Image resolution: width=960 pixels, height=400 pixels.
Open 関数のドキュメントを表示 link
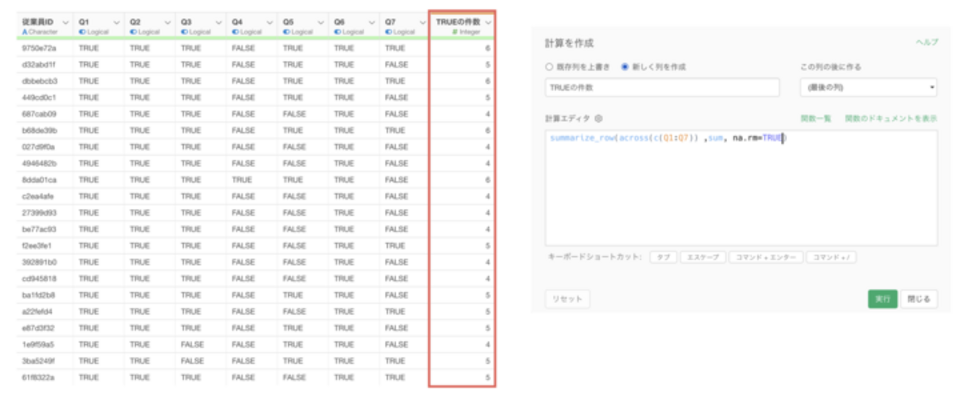890,118
